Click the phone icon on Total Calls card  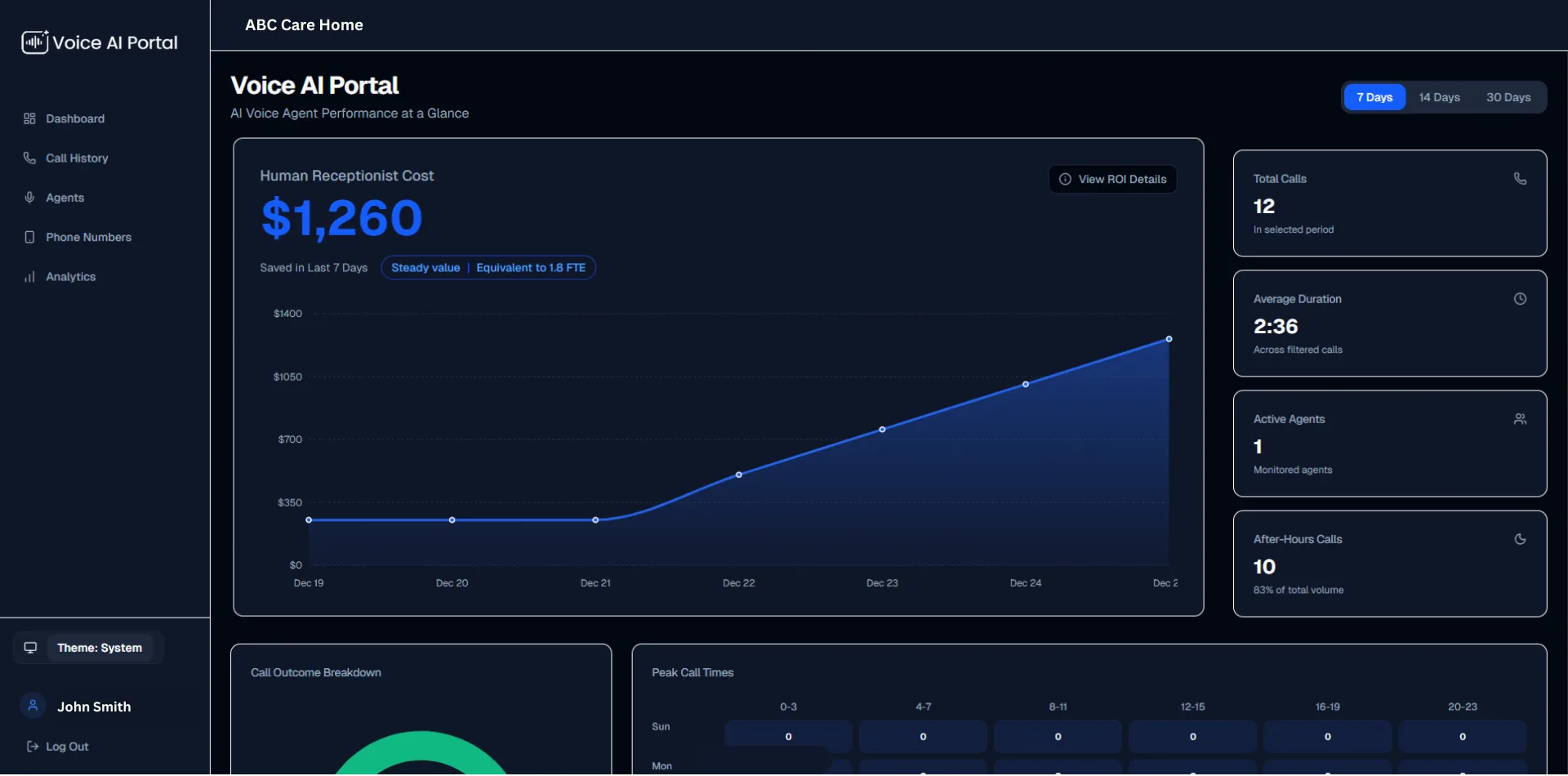pyautogui.click(x=1520, y=178)
